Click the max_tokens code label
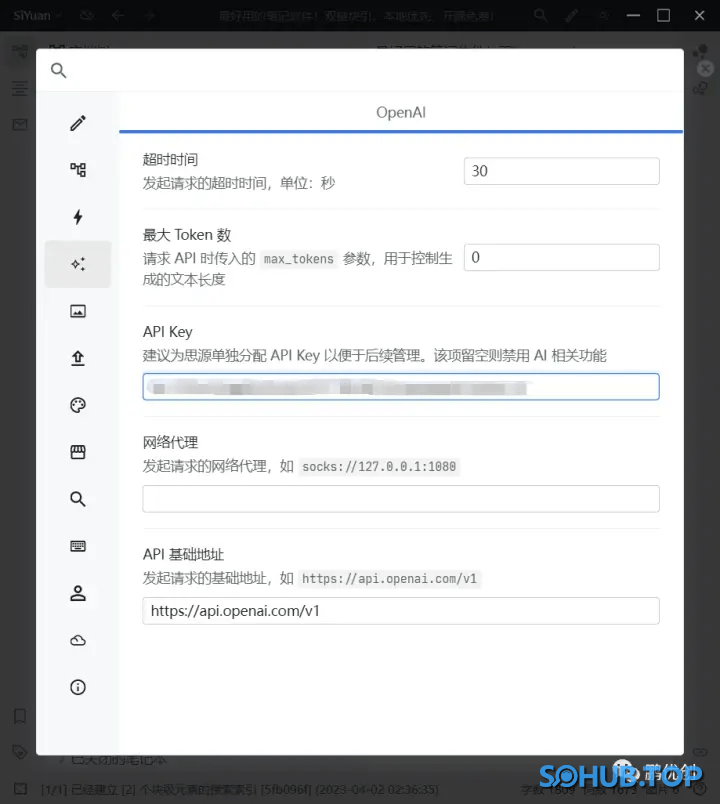This screenshot has width=720, height=804. tap(298, 259)
